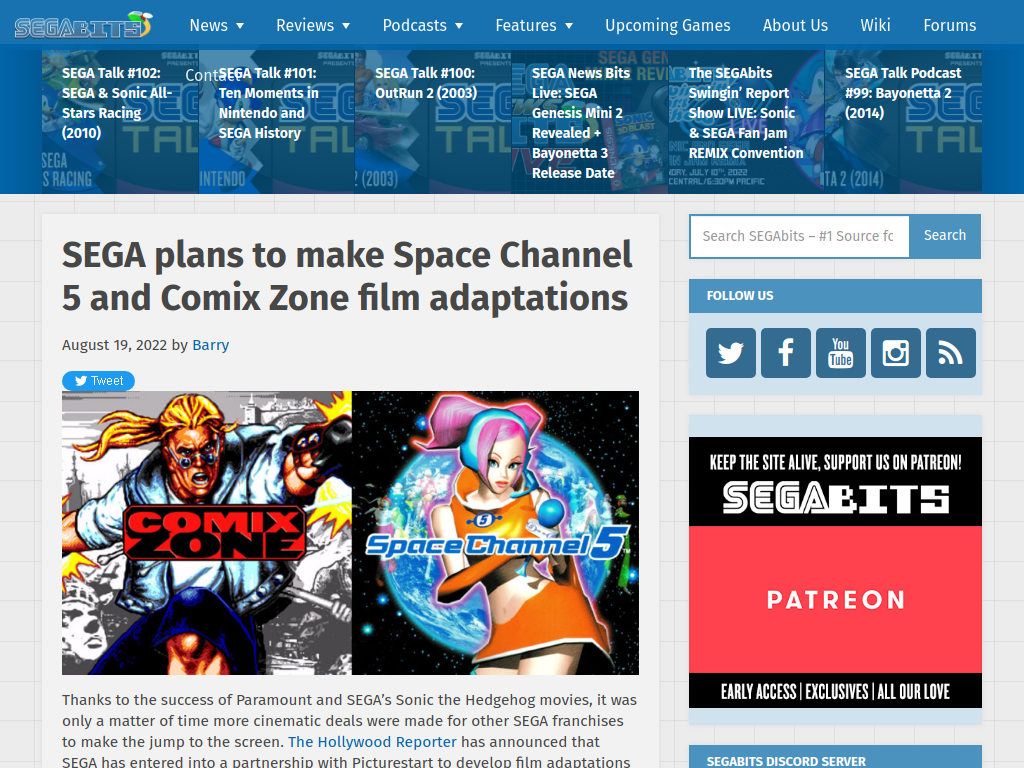Click the Search button
The width and height of the screenshot is (1024, 768).
point(945,236)
